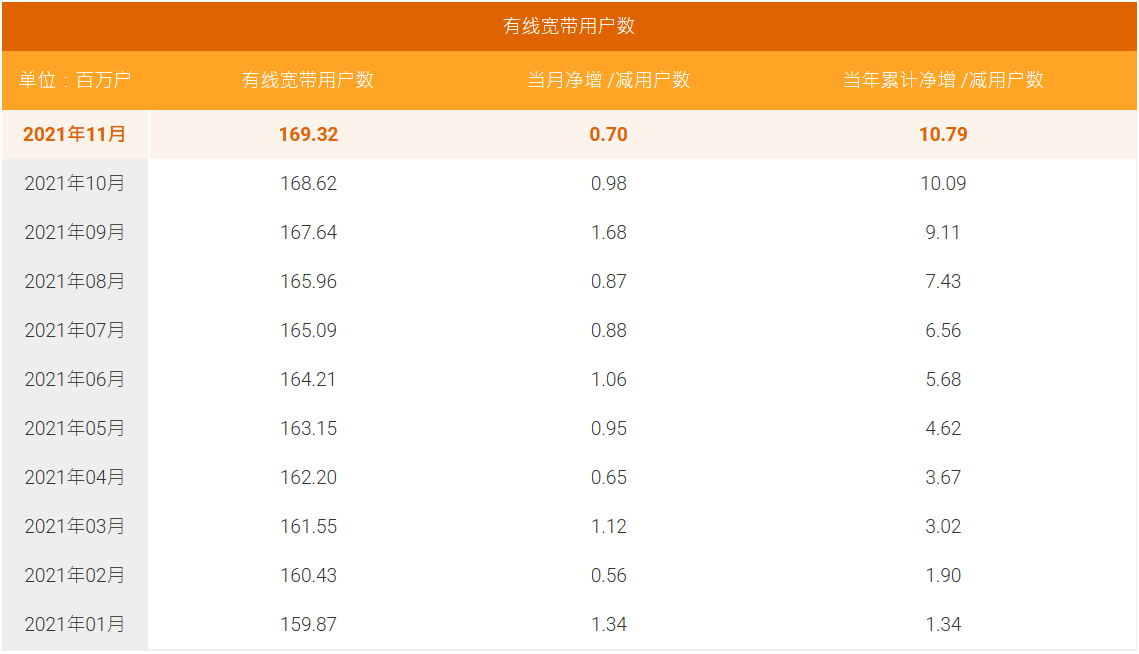The height and width of the screenshot is (654, 1139).
Task: Select the 6.56 cumulative increase cell
Action: coord(943,330)
